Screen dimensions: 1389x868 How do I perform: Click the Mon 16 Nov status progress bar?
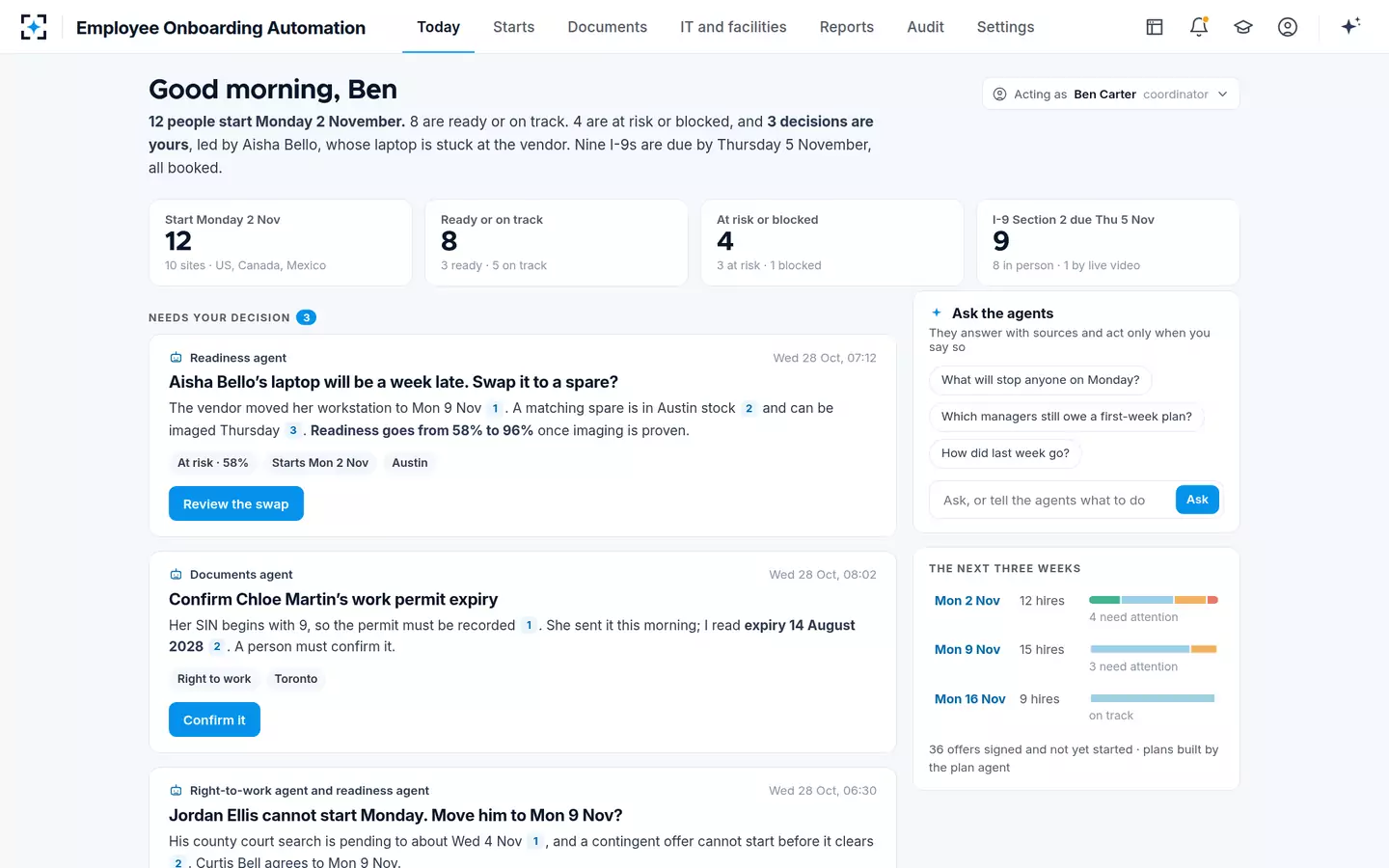1153,698
